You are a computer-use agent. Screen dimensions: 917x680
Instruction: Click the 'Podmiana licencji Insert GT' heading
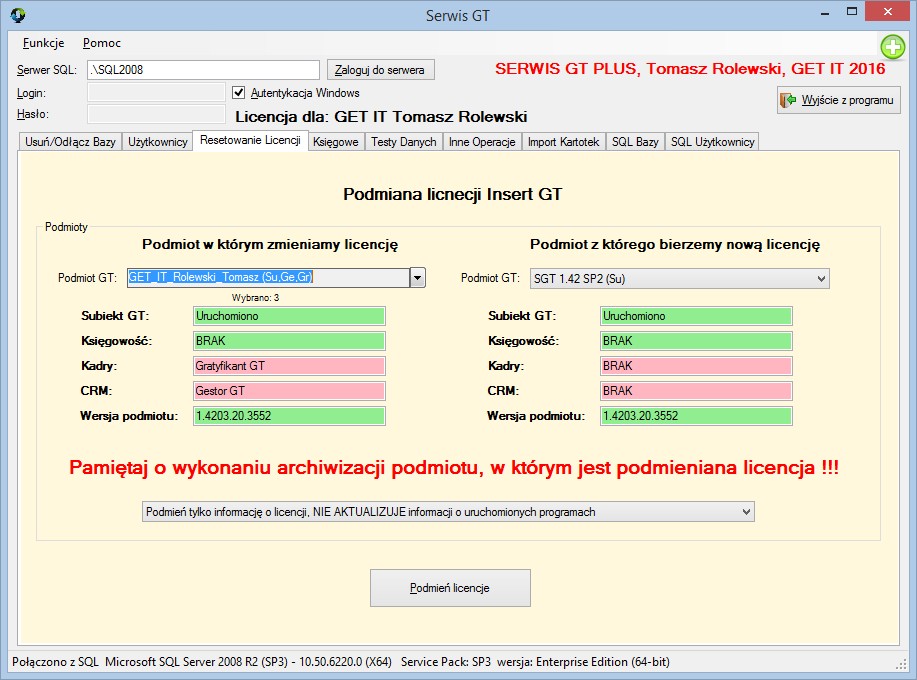coord(453,194)
